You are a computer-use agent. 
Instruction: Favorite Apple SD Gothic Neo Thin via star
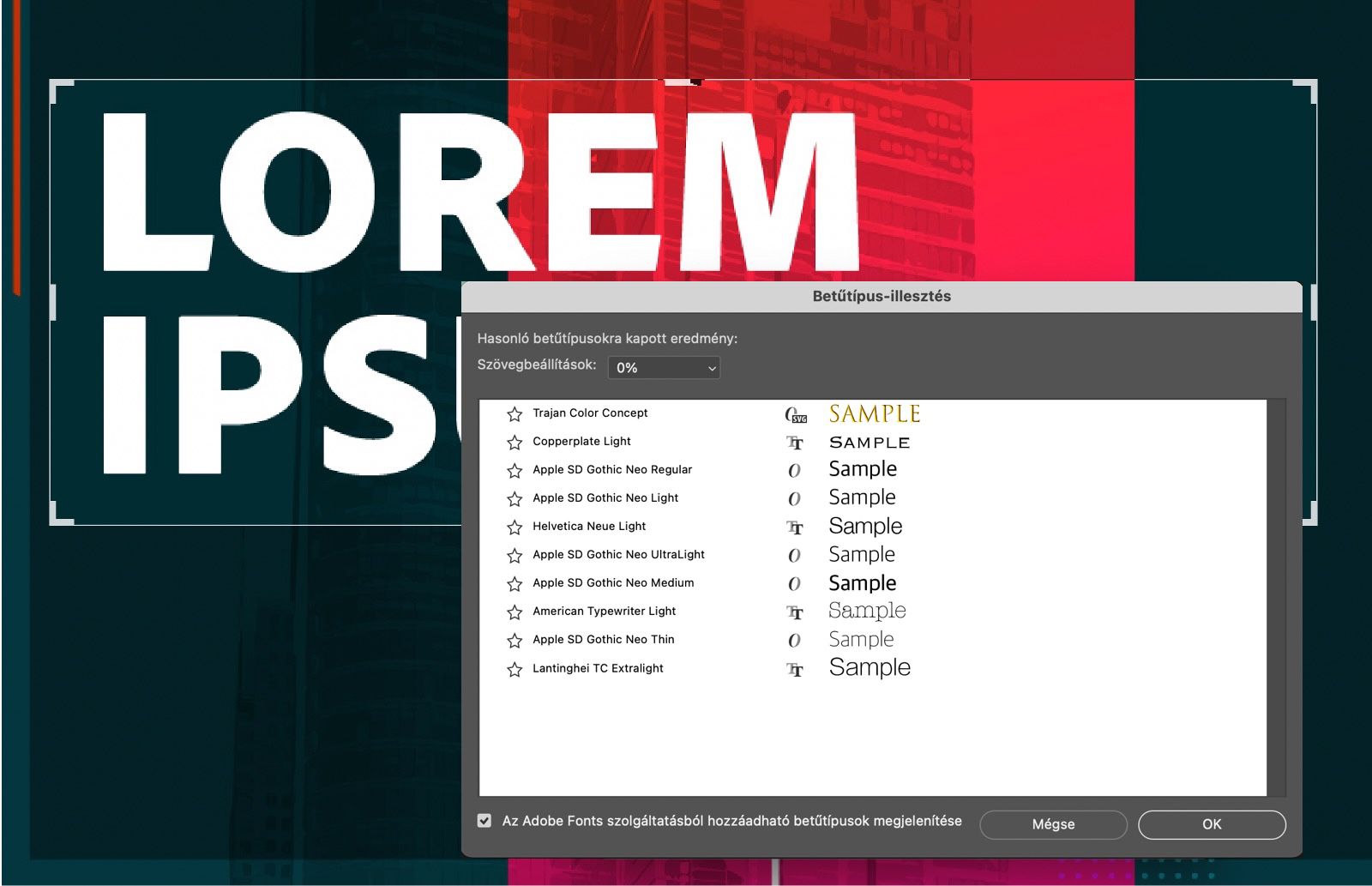[x=514, y=641]
